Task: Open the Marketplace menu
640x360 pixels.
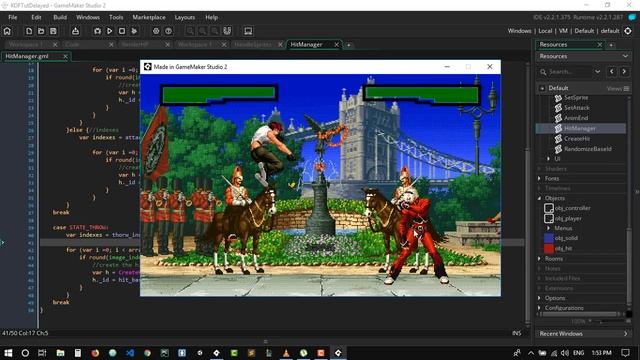Action: click(149, 17)
